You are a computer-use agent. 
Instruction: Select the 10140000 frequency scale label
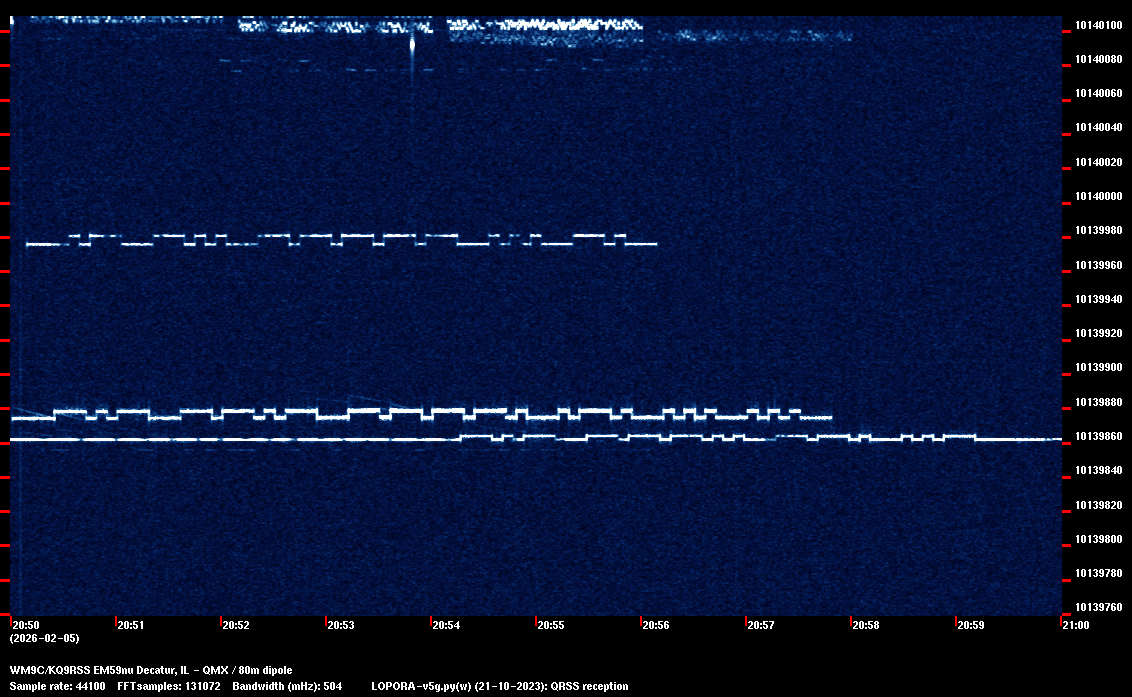(x=1096, y=197)
